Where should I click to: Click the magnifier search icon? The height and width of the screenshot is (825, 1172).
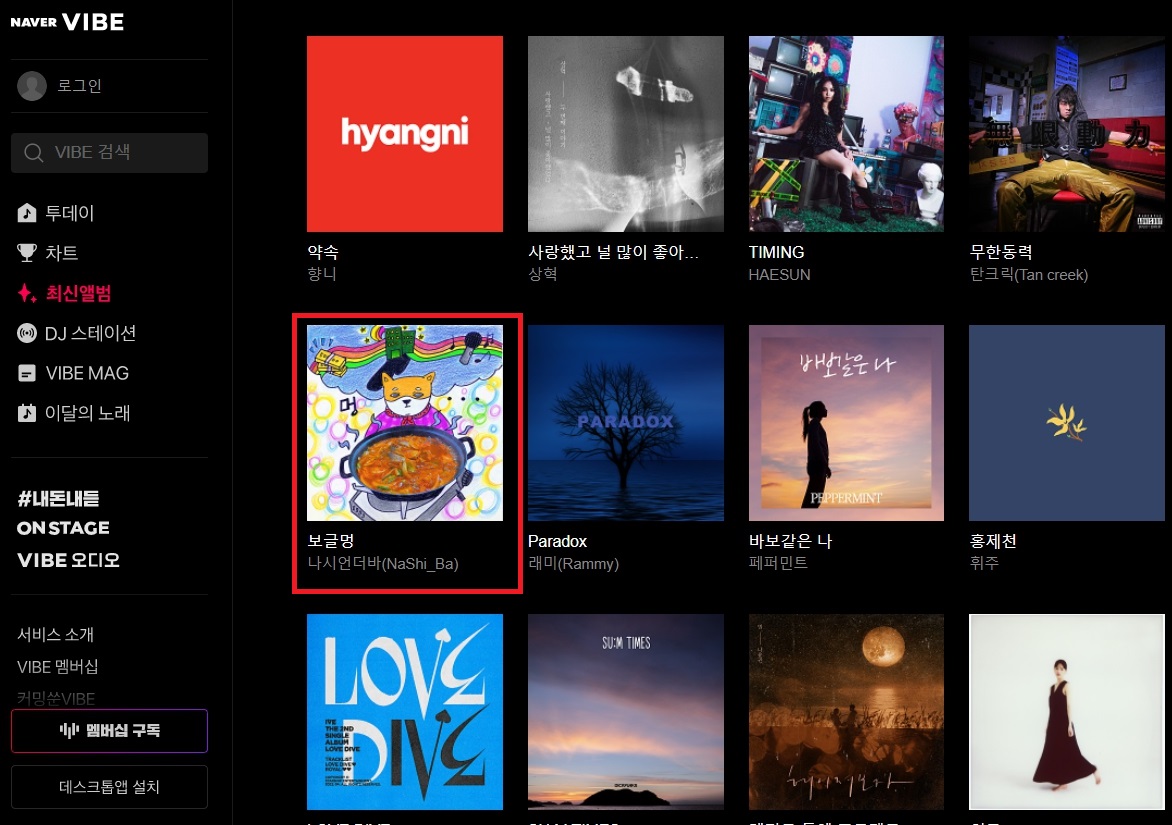click(x=34, y=152)
